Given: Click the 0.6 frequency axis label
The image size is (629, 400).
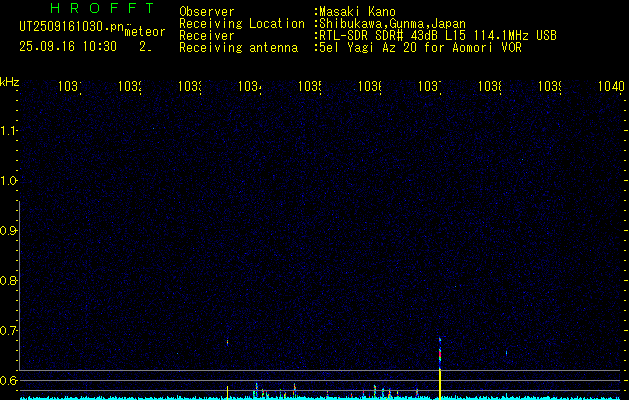Looking at the screenshot, I should coord(8,380).
